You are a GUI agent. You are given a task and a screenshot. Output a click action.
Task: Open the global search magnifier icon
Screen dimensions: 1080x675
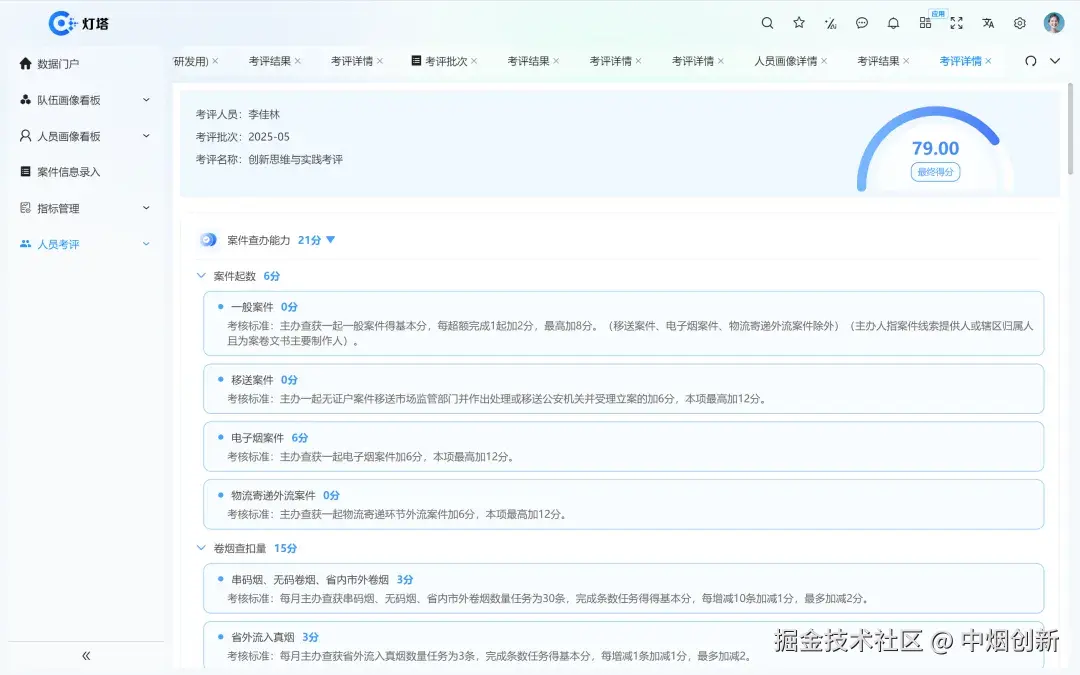[766, 22]
